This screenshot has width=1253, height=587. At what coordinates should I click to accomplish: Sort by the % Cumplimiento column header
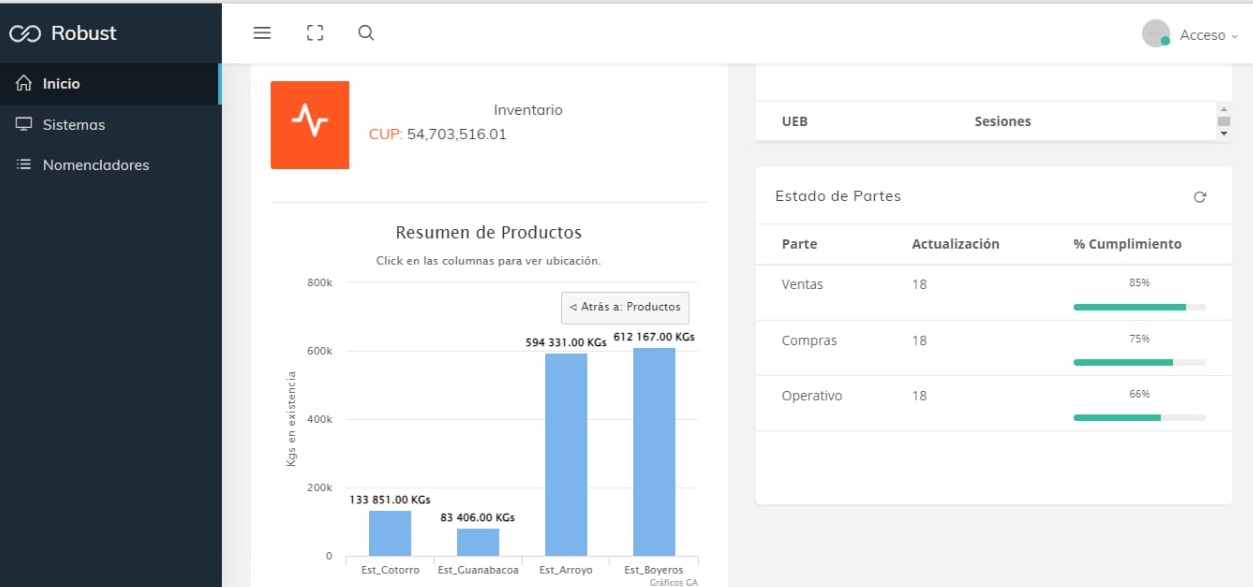click(1127, 244)
